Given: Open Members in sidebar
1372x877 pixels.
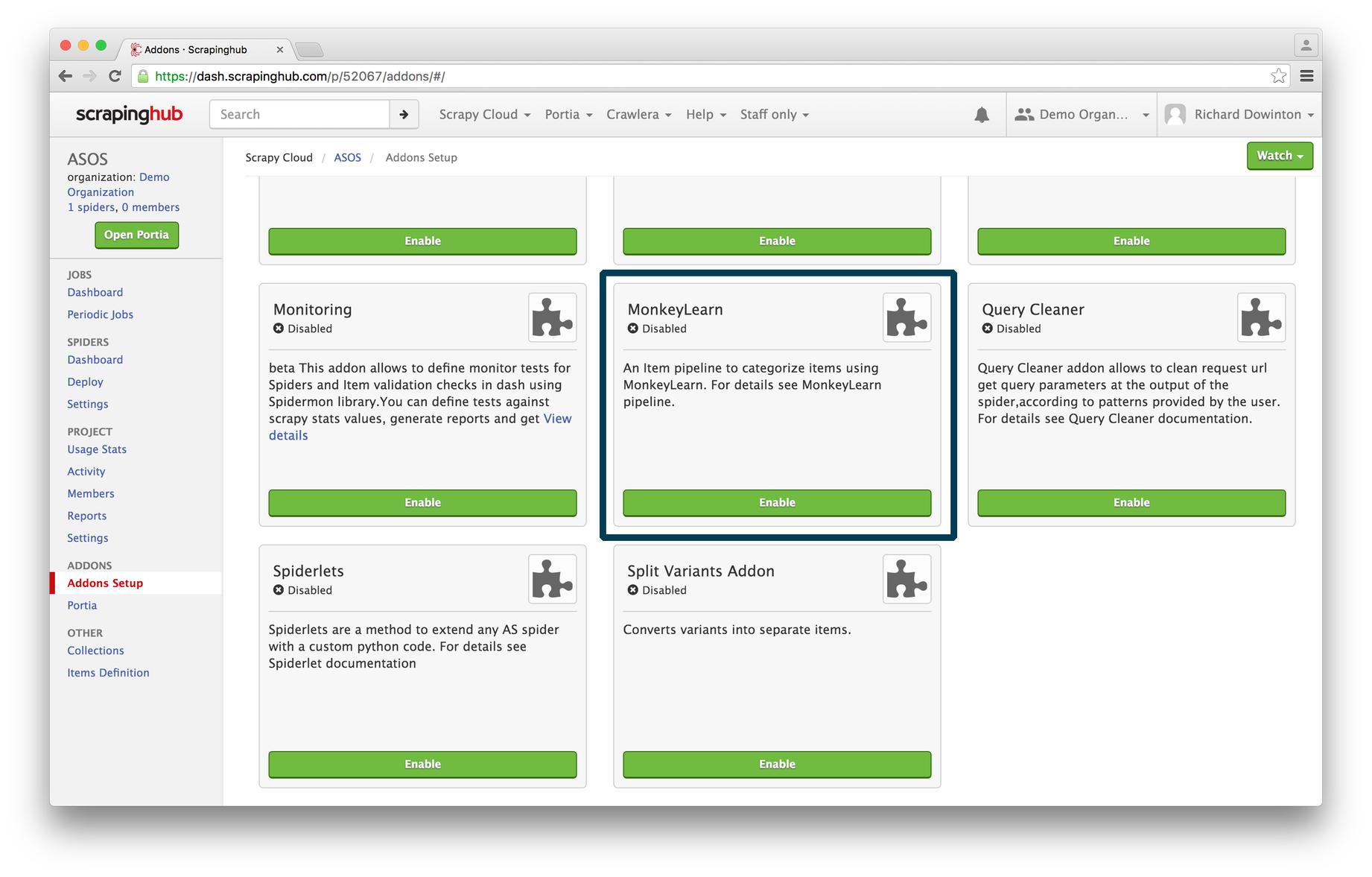Looking at the screenshot, I should (x=91, y=494).
